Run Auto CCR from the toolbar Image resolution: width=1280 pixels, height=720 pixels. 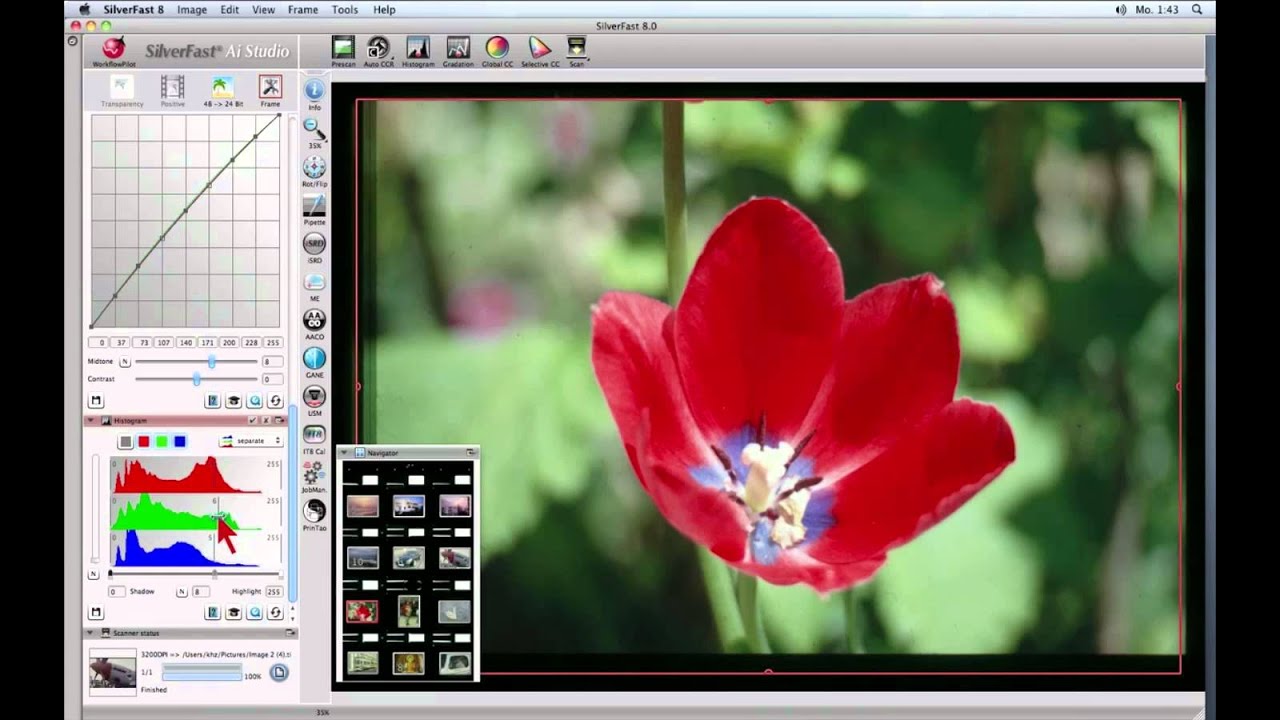click(x=378, y=51)
